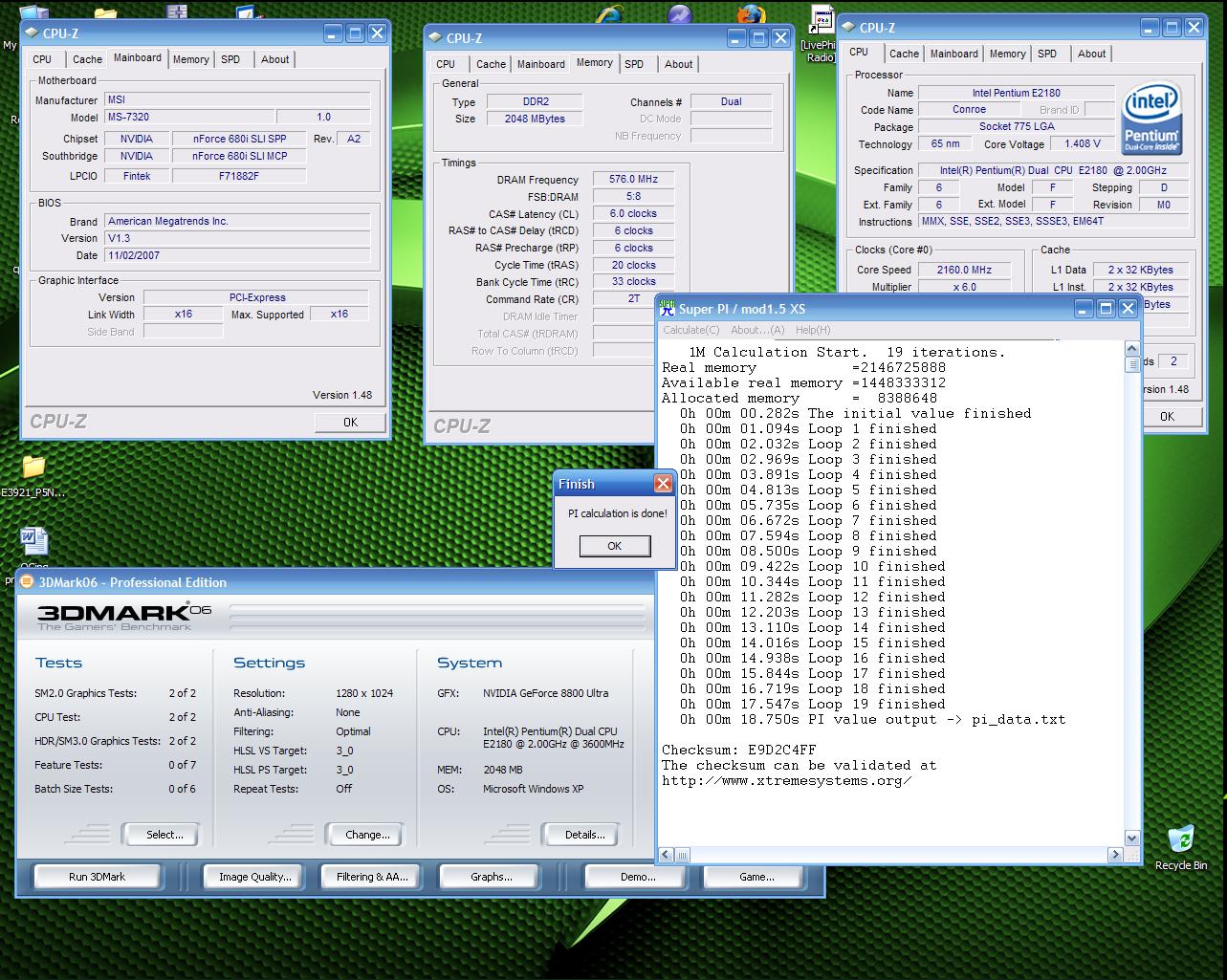1227x980 pixels.
Task: Open Mainboard tab in the Processor CPU-Z window
Action: (x=953, y=54)
